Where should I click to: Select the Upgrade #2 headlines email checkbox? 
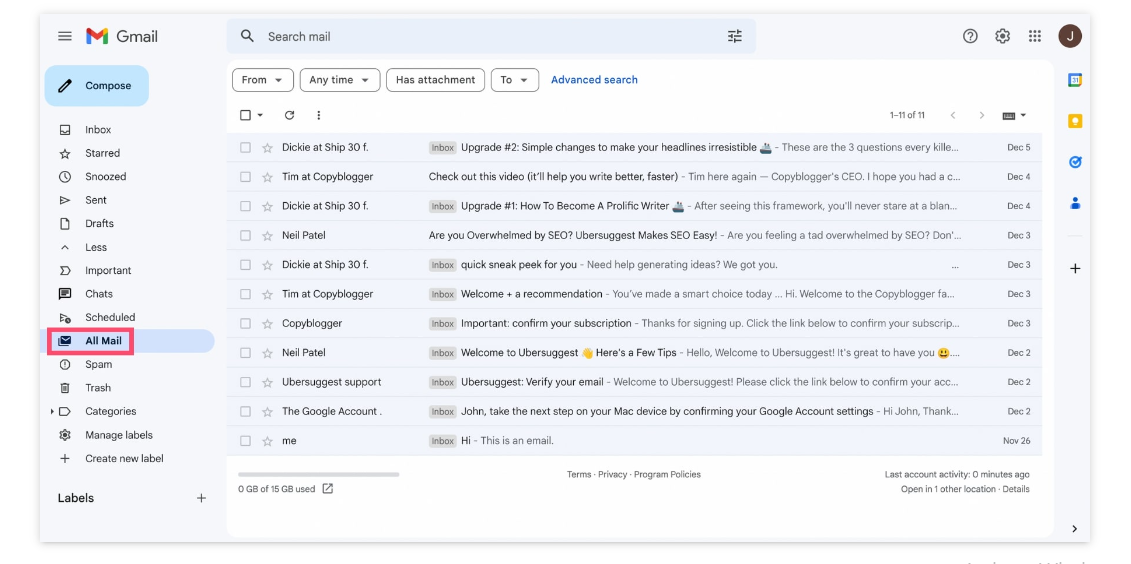pos(245,147)
